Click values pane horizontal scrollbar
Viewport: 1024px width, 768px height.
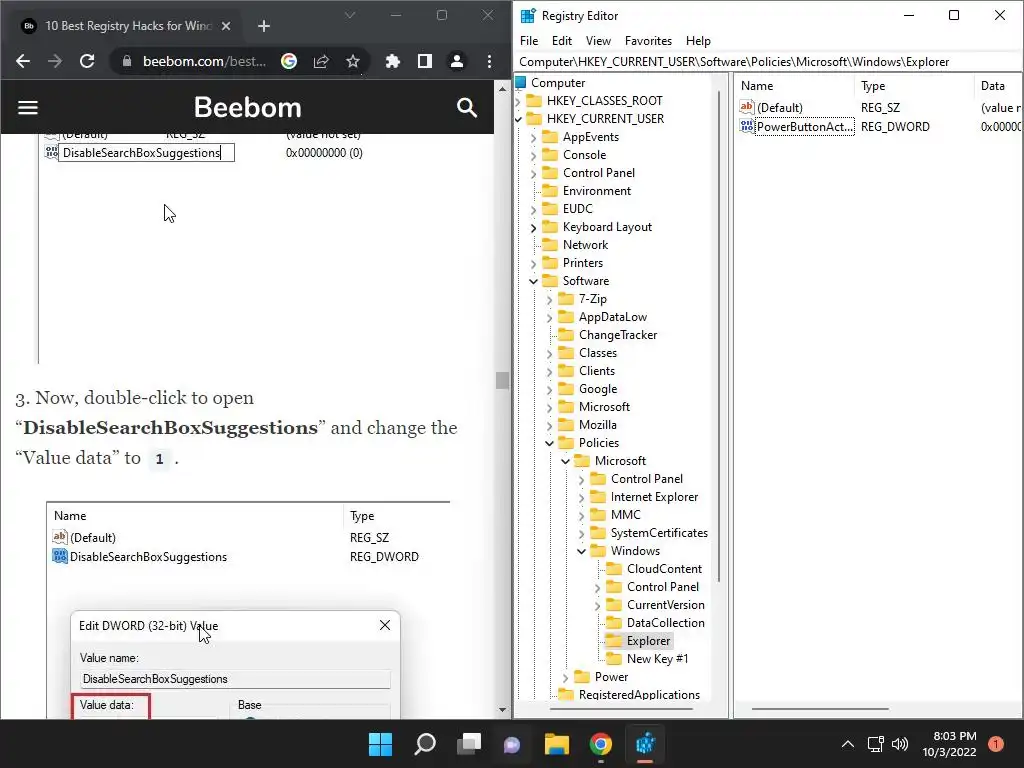[x=820, y=709]
